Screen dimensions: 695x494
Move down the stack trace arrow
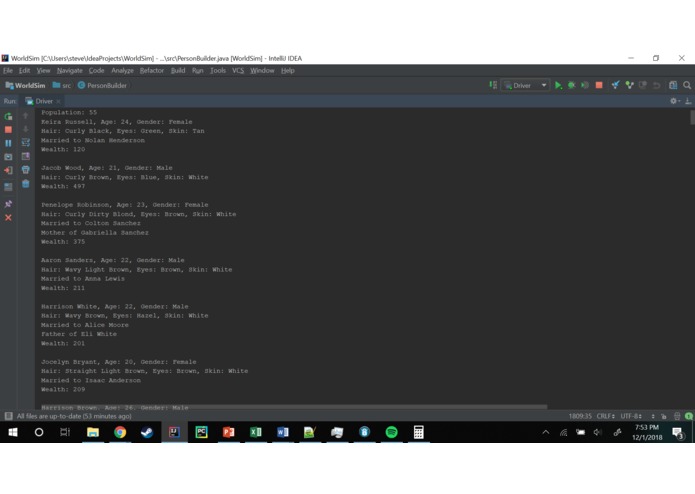pyautogui.click(x=26, y=129)
